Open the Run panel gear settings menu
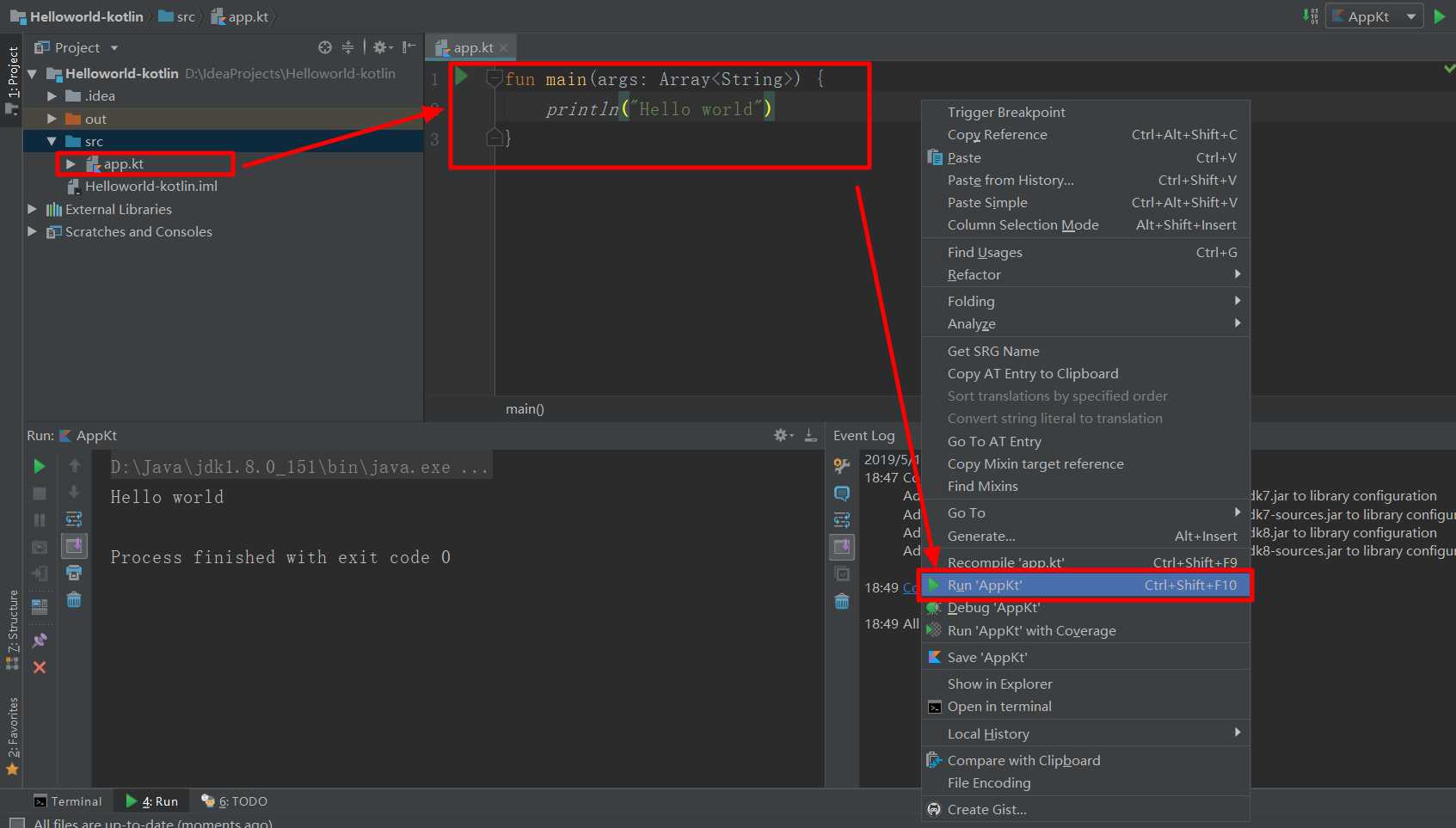 click(783, 435)
